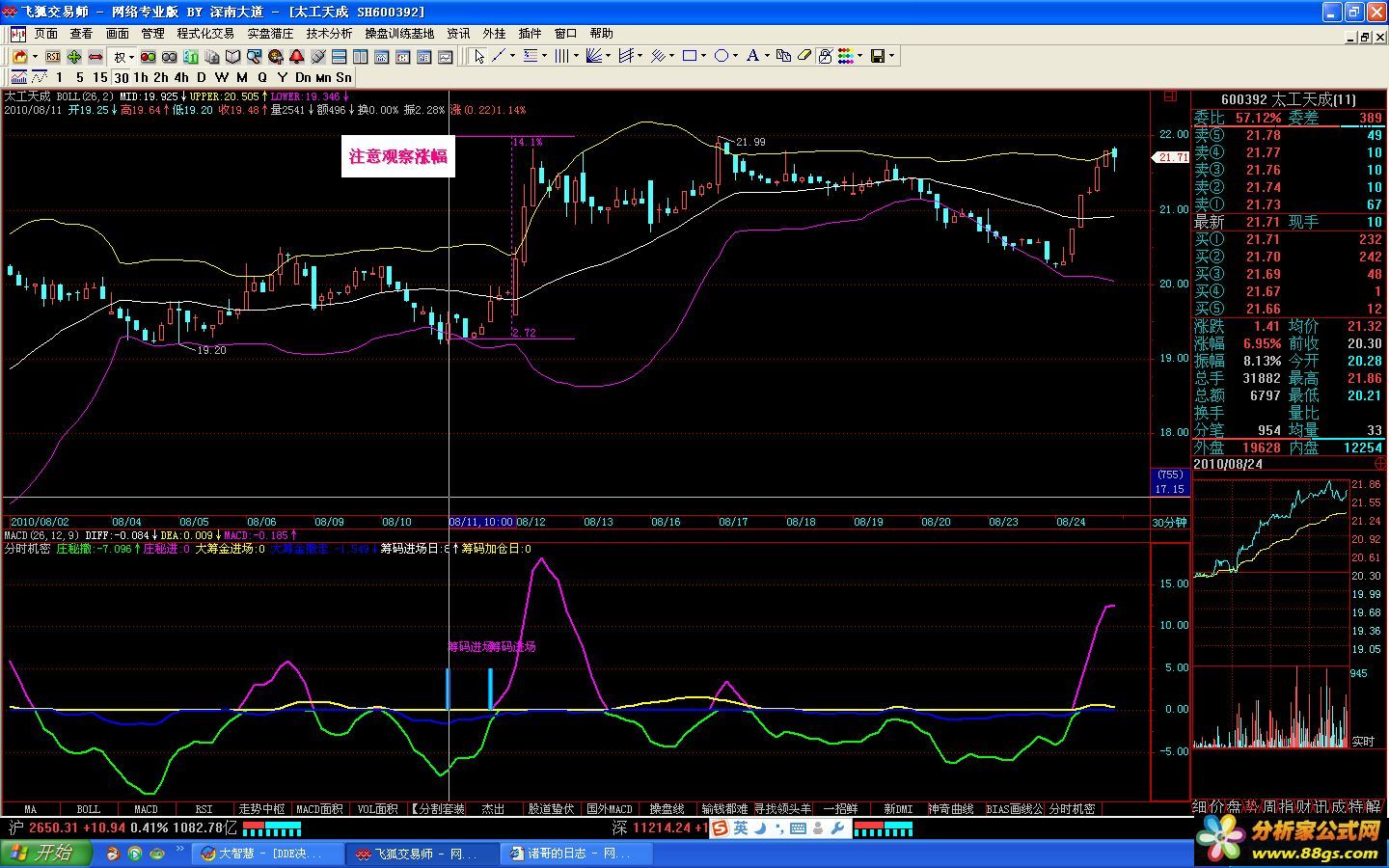This screenshot has width=1389, height=868.
Task: Select the eraser tool
Action: pos(804,56)
